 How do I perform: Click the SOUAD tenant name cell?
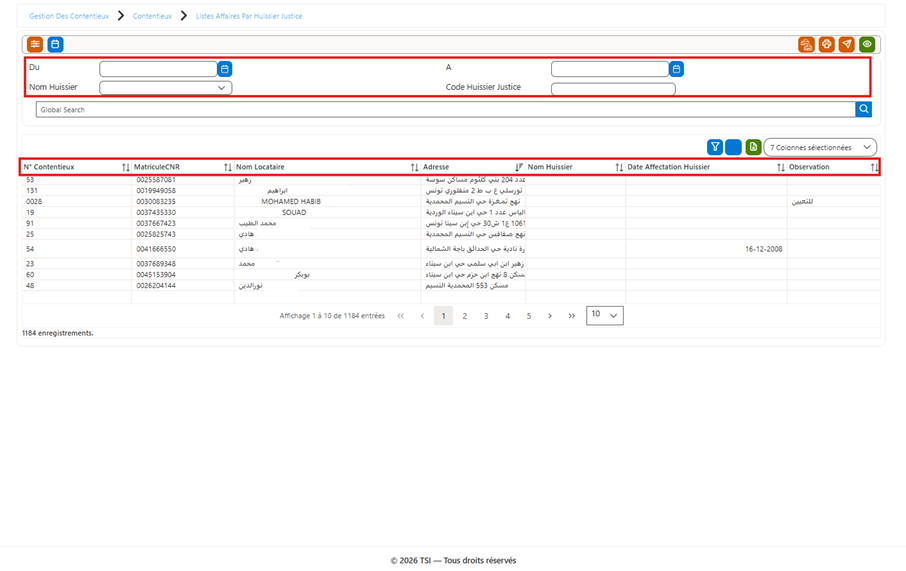click(328, 213)
